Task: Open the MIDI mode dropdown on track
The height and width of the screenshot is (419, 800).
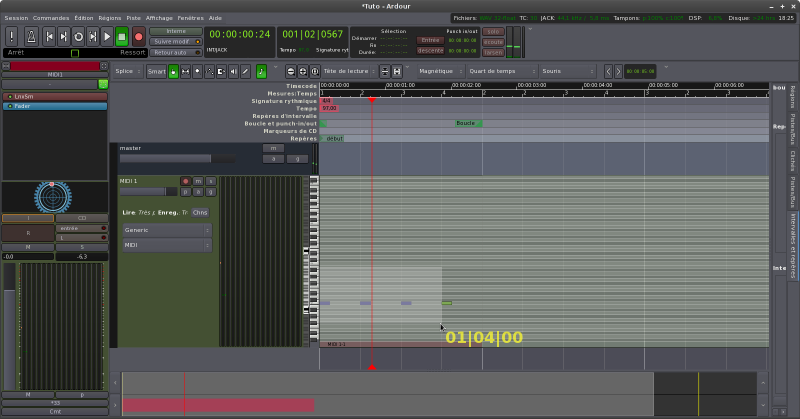Action: (167, 245)
